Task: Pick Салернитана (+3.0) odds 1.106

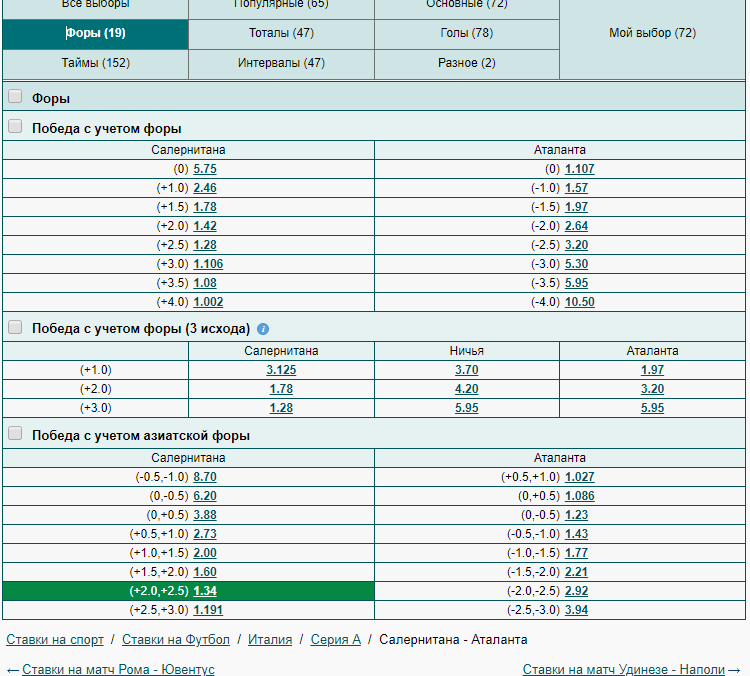Action: tap(208, 264)
